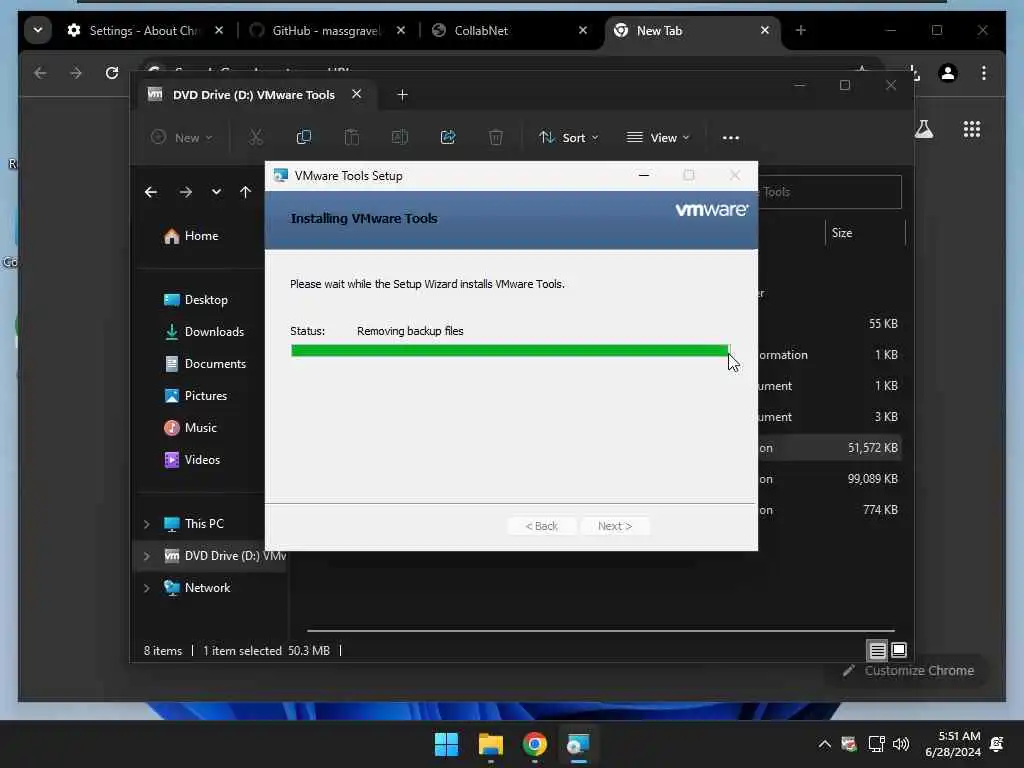Click the Next button in VMware Setup
The width and height of the screenshot is (1024, 768).
coord(615,526)
